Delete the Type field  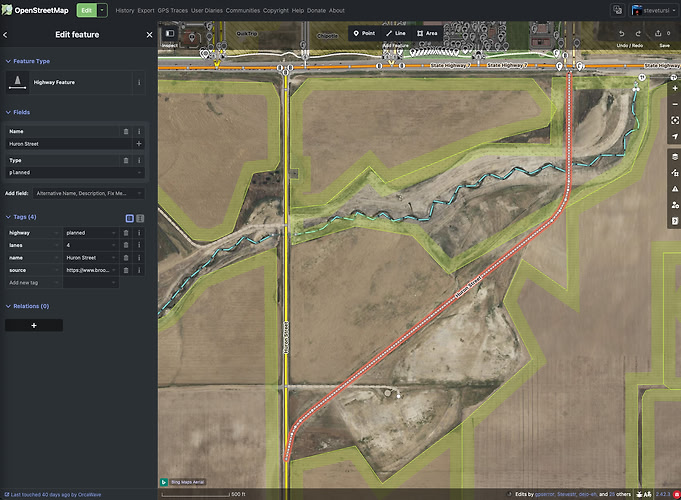point(126,160)
